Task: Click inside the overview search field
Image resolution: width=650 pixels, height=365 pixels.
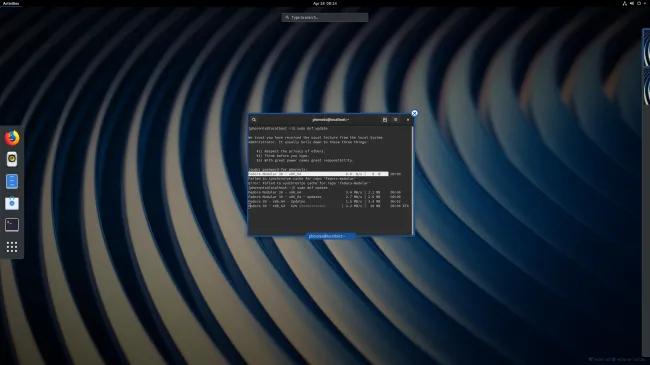Action: click(x=325, y=17)
